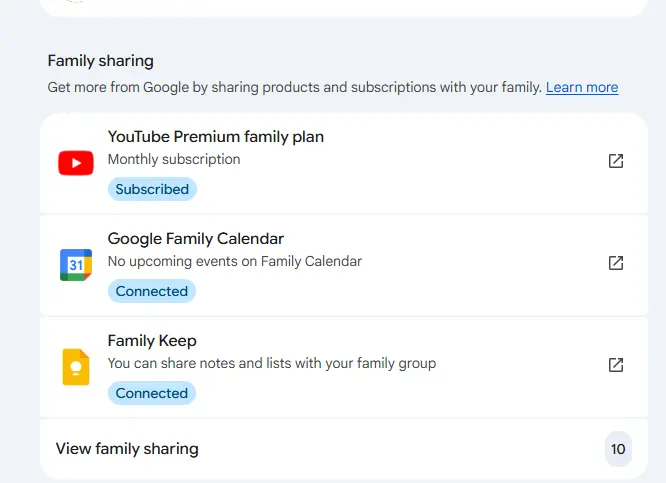Image resolution: width=666 pixels, height=483 pixels.
Task: Click the Monthly subscription text
Action: pos(174,159)
